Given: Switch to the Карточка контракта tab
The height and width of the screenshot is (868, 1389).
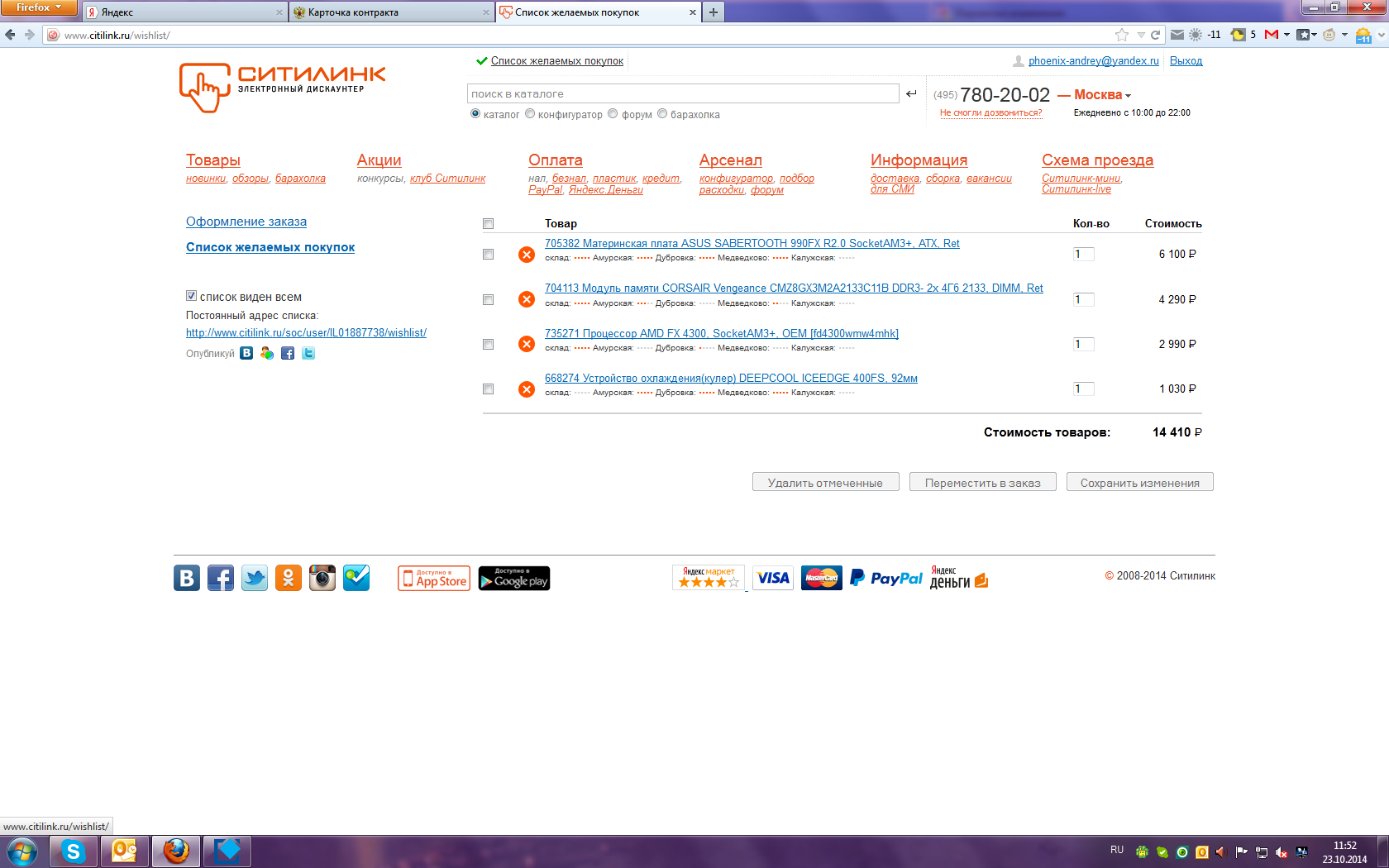Looking at the screenshot, I should (392, 12).
